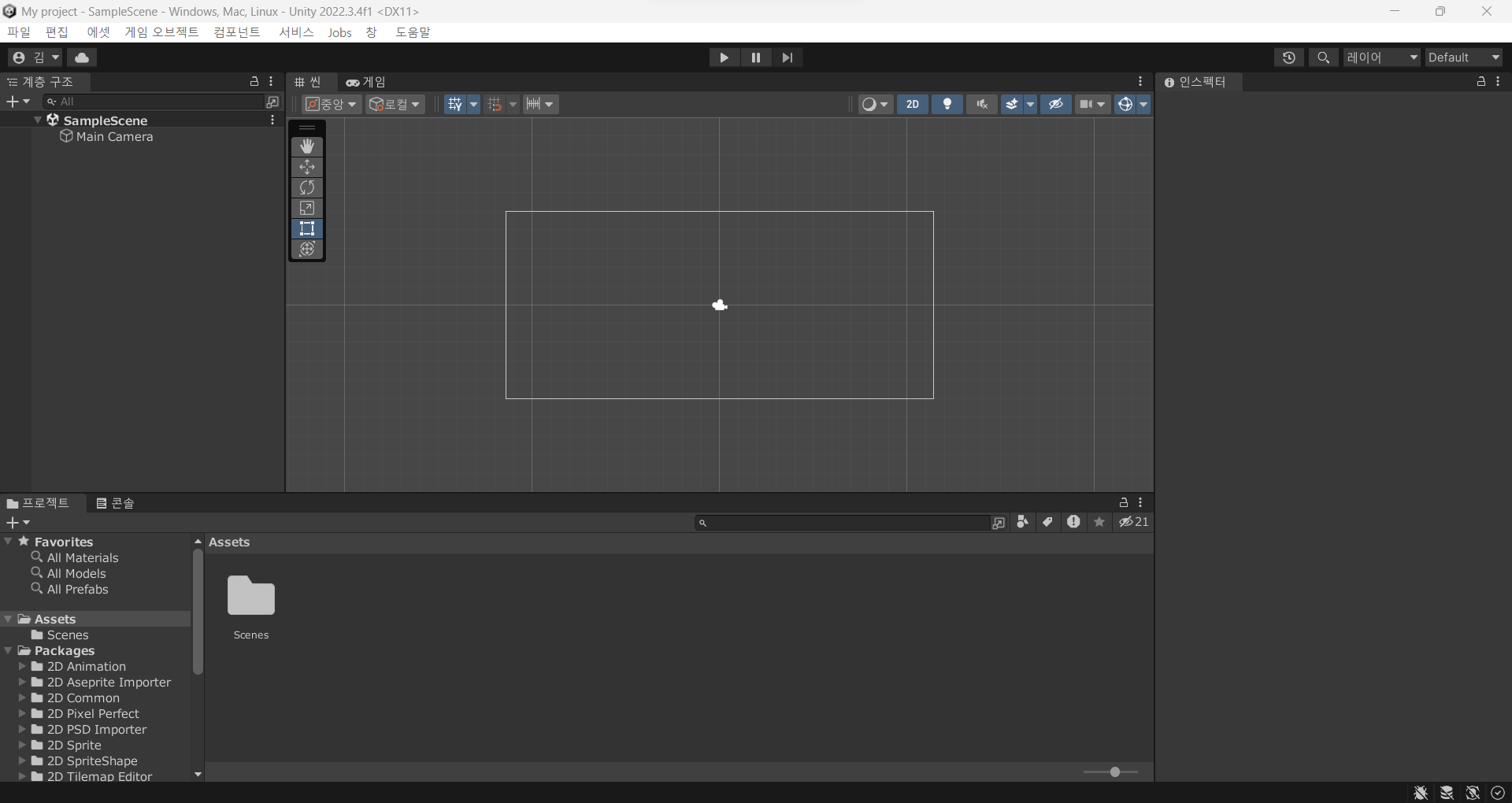
Task: Open Unity Cloud services icon
Action: pyautogui.click(x=82, y=57)
